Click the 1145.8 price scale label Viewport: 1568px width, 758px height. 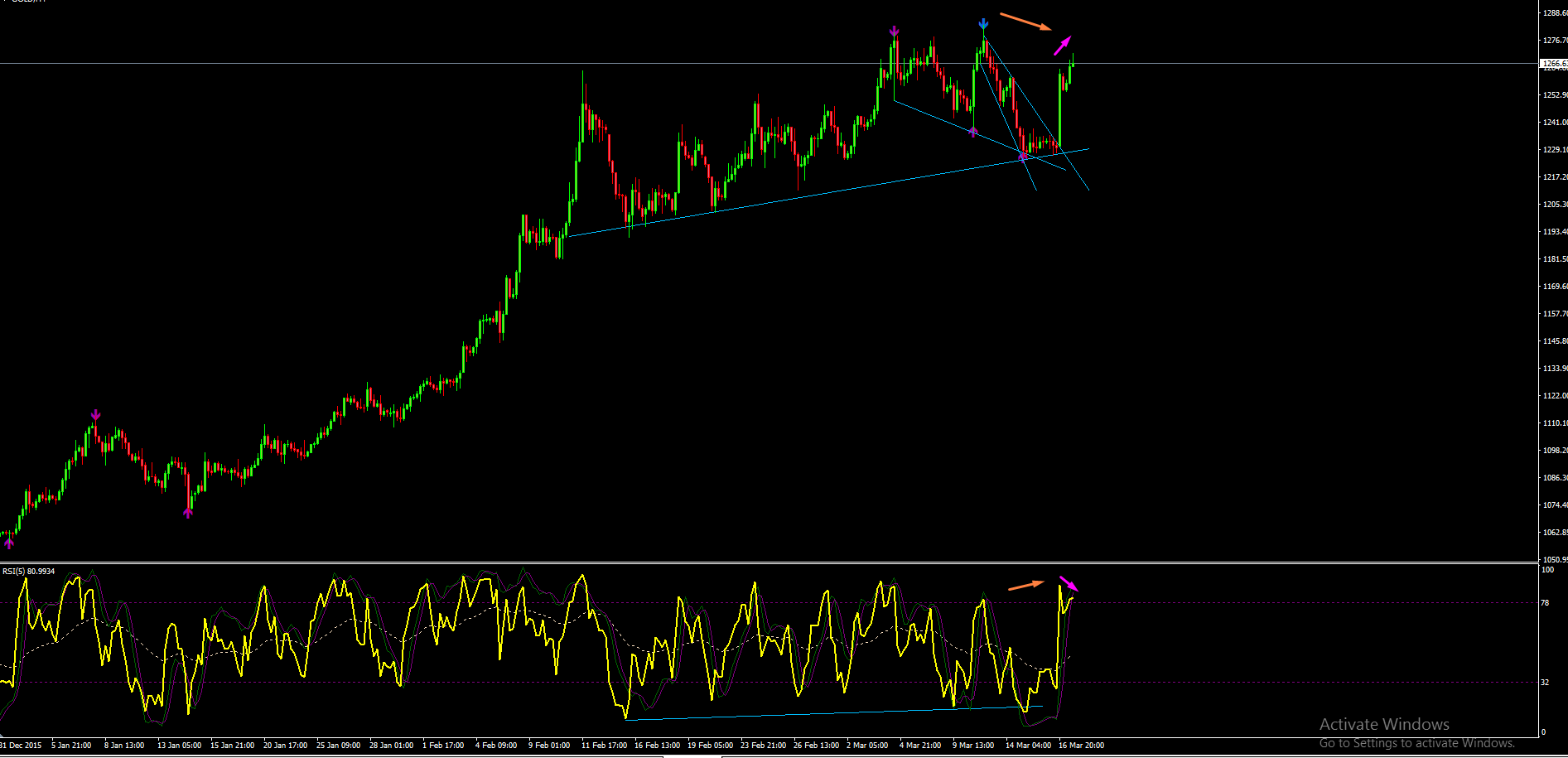coord(1555,341)
